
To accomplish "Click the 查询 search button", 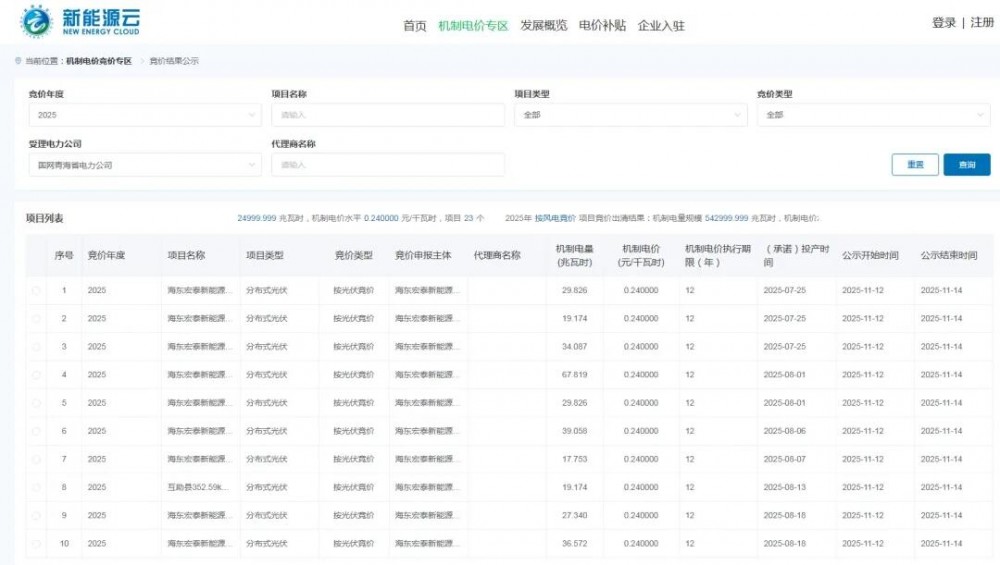I will (966, 165).
